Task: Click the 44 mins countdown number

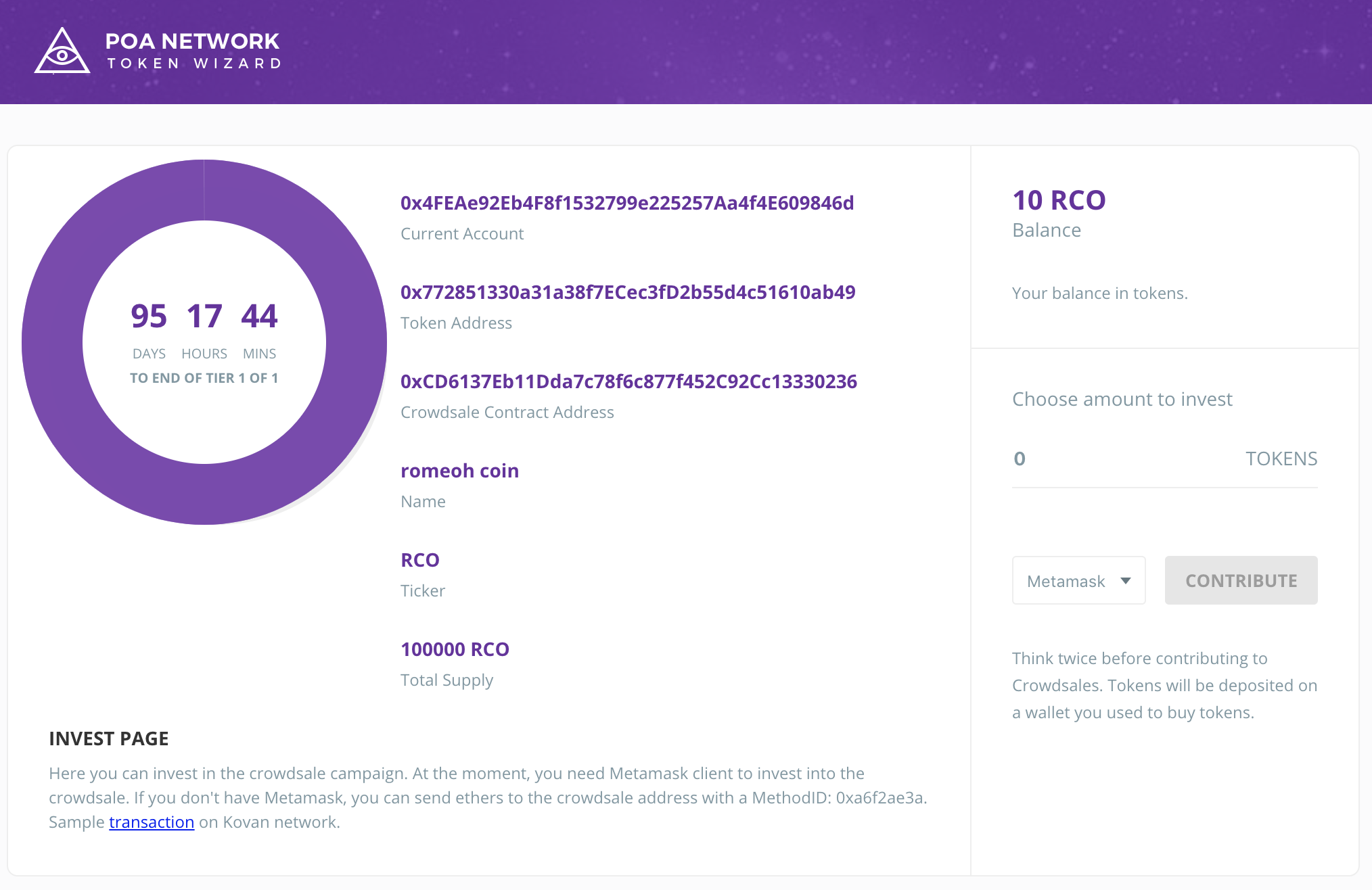Action: (x=259, y=317)
